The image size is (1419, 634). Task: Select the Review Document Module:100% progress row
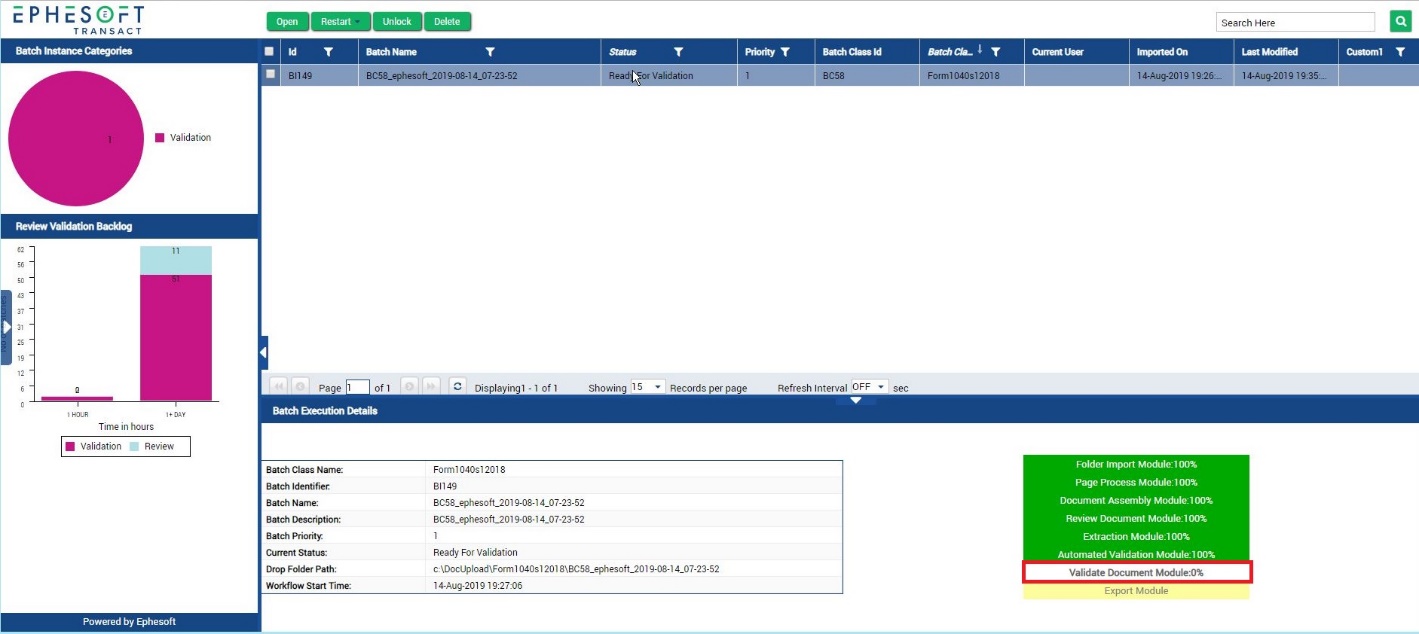click(x=1136, y=518)
